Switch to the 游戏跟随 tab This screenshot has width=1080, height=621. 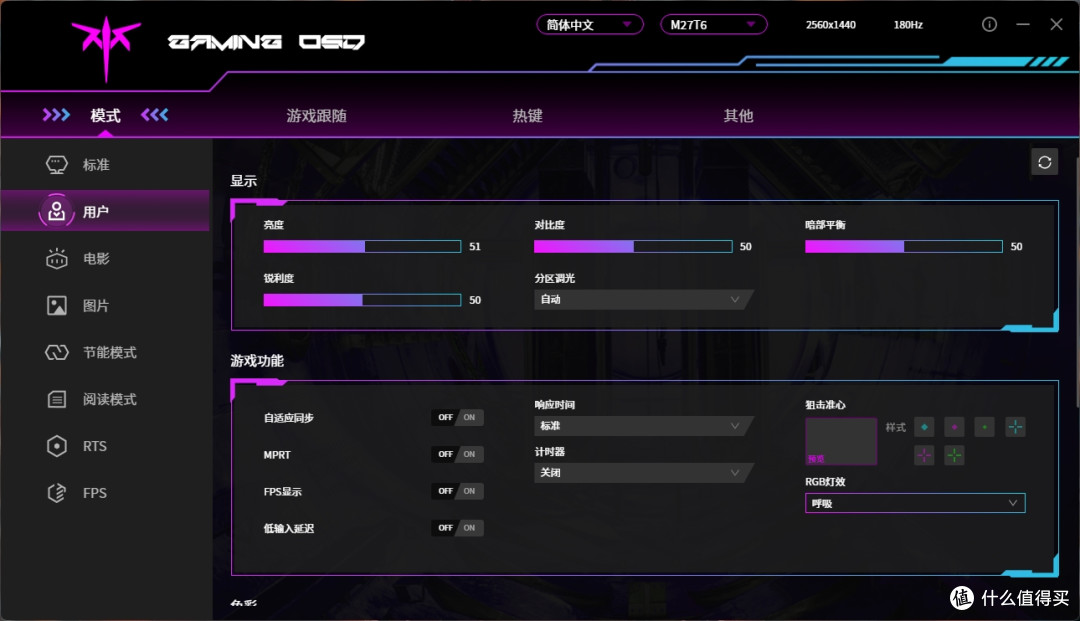coord(317,116)
